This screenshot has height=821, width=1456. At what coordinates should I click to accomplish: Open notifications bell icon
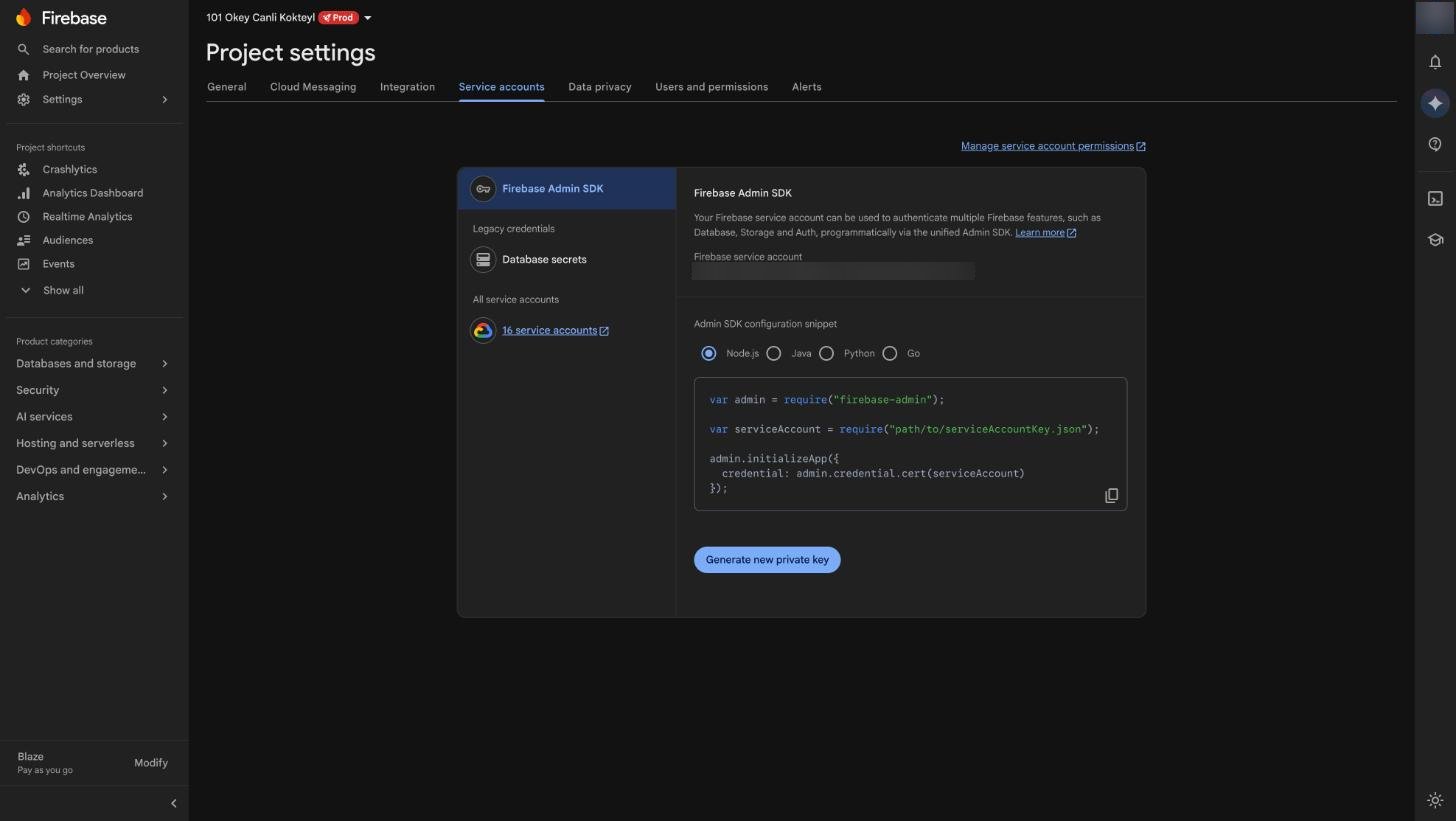(x=1435, y=62)
